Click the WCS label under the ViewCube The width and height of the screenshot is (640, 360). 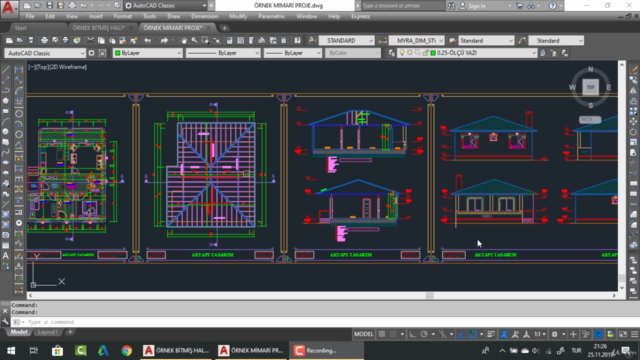590,120
